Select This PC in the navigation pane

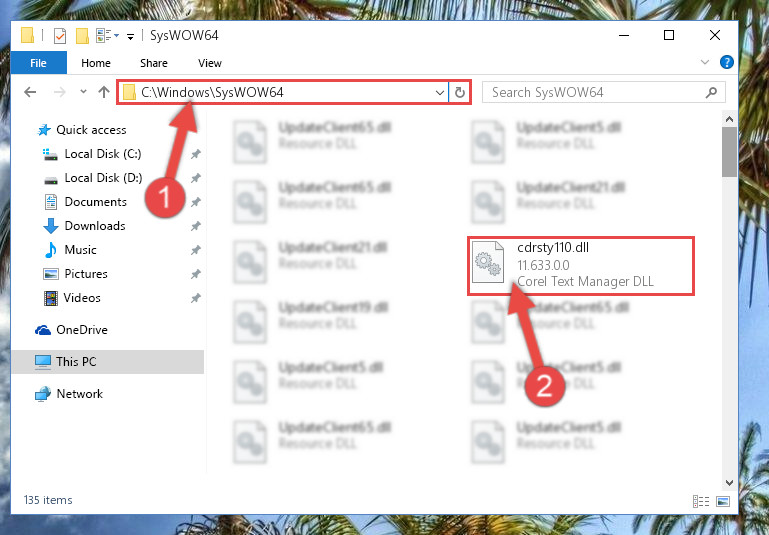click(x=107, y=362)
